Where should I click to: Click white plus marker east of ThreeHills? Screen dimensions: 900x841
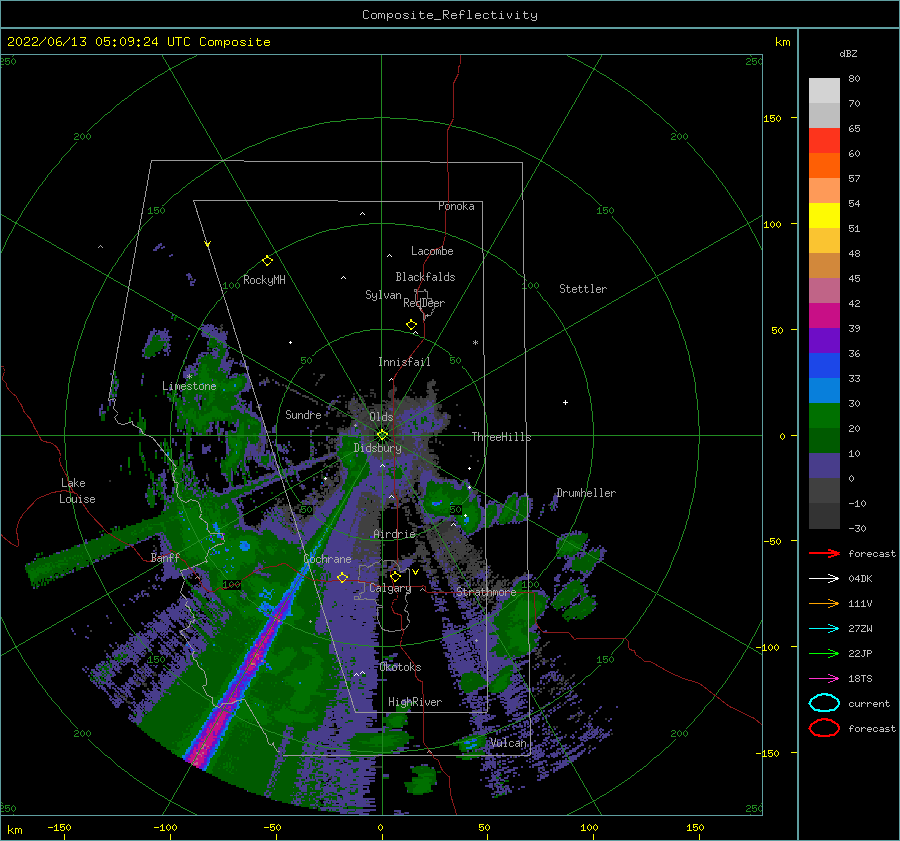565,402
